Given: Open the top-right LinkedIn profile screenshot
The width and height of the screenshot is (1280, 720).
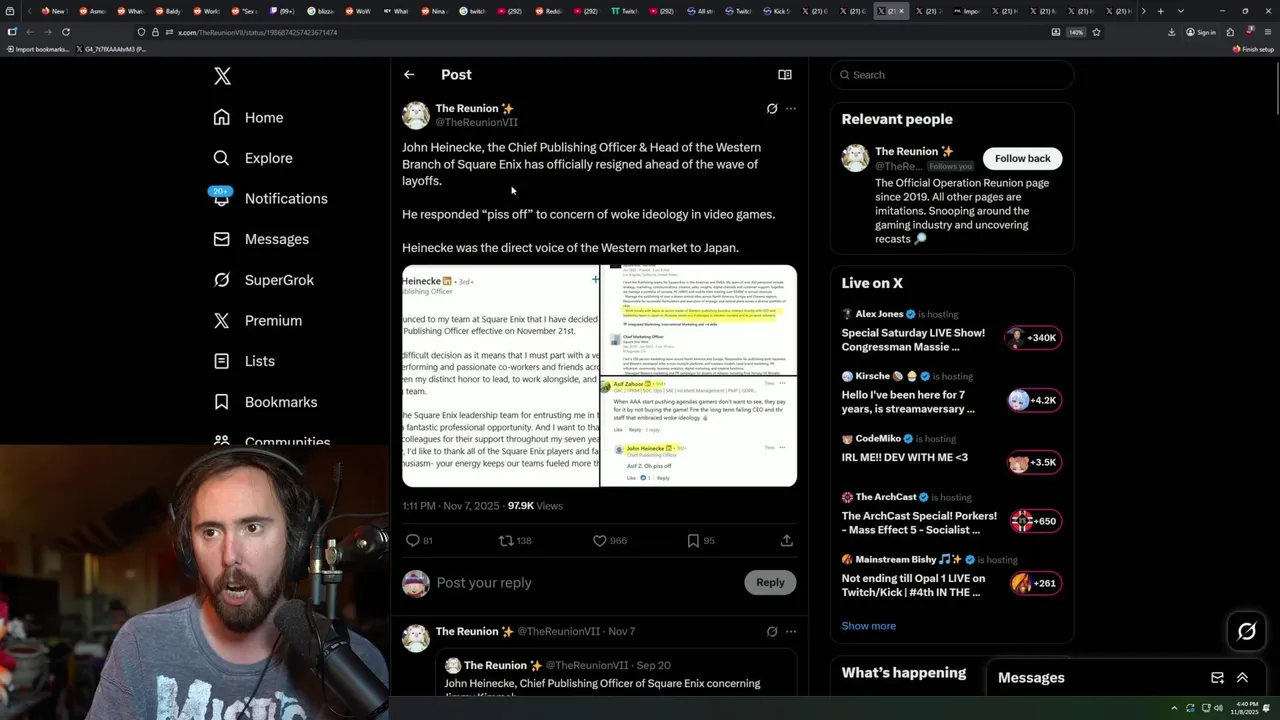Looking at the screenshot, I should pyautogui.click(x=699, y=320).
